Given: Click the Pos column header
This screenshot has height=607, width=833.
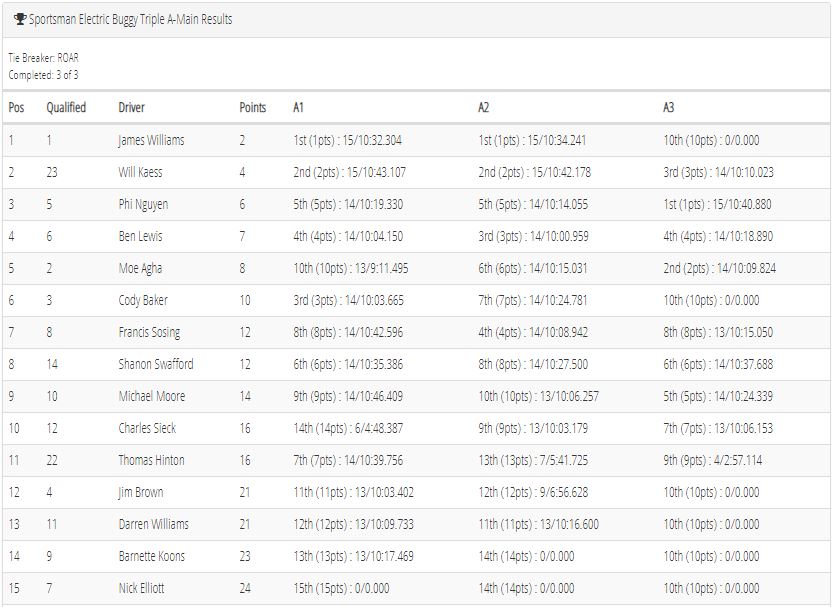Looking at the screenshot, I should [x=16, y=107].
